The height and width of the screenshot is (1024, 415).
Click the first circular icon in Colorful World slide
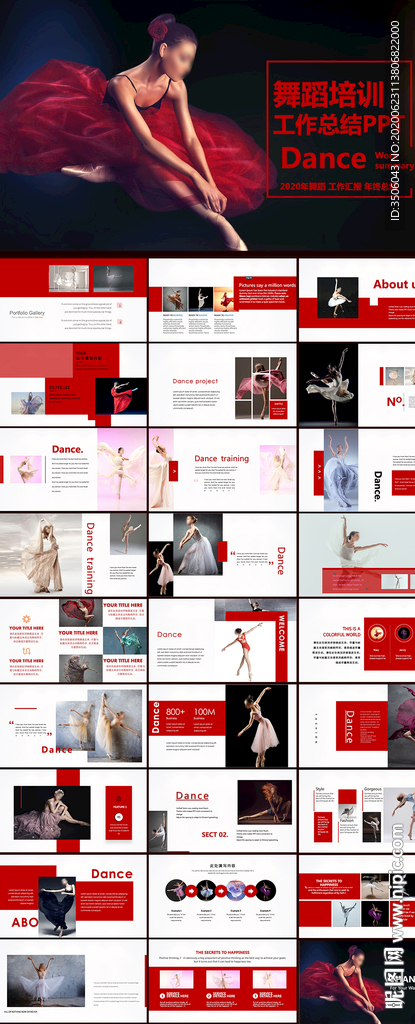[x=376, y=632]
